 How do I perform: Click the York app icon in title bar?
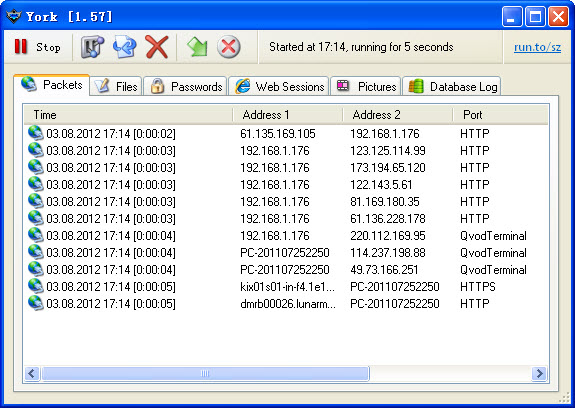click(14, 16)
